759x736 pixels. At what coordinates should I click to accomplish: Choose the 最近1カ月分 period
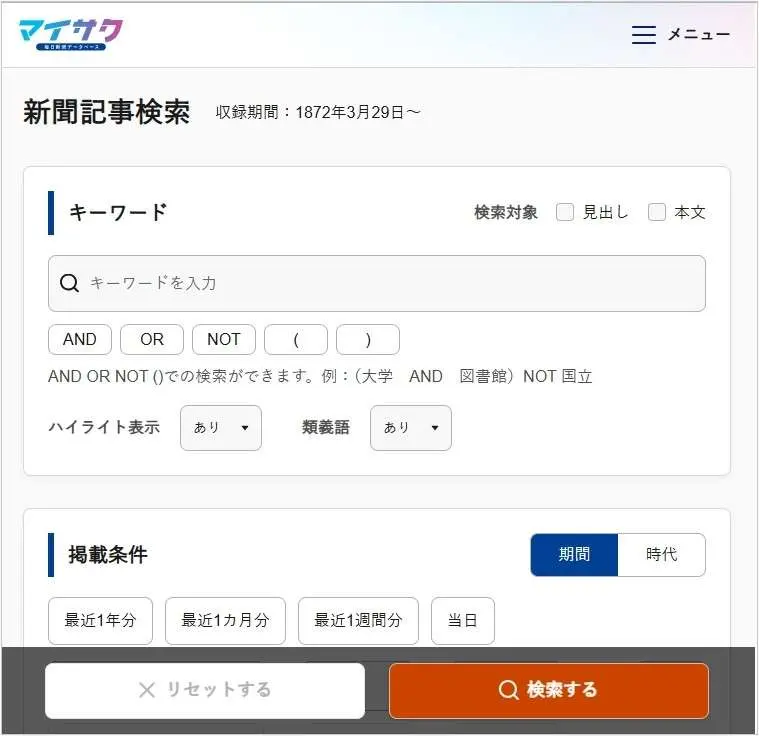pyautogui.click(x=225, y=620)
